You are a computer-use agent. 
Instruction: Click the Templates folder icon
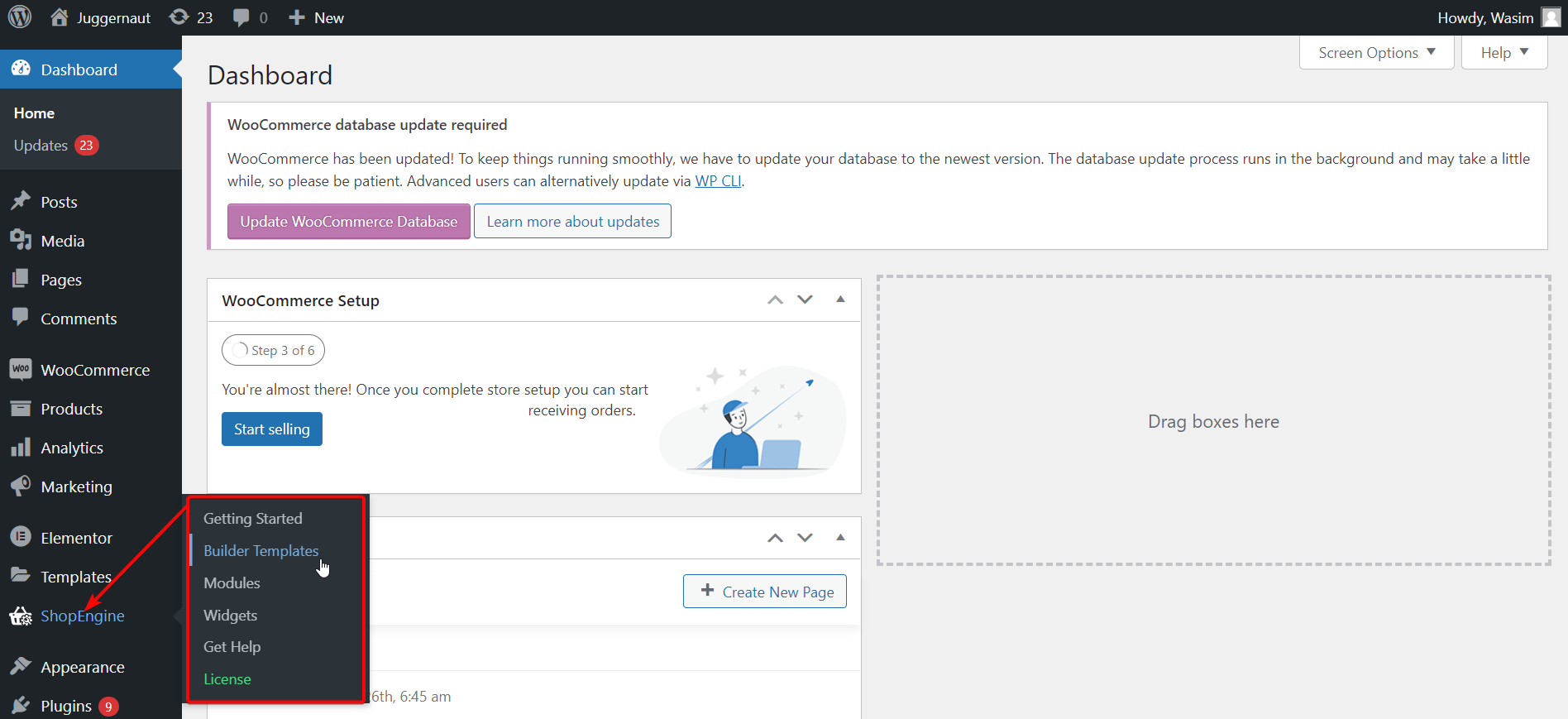(21, 576)
